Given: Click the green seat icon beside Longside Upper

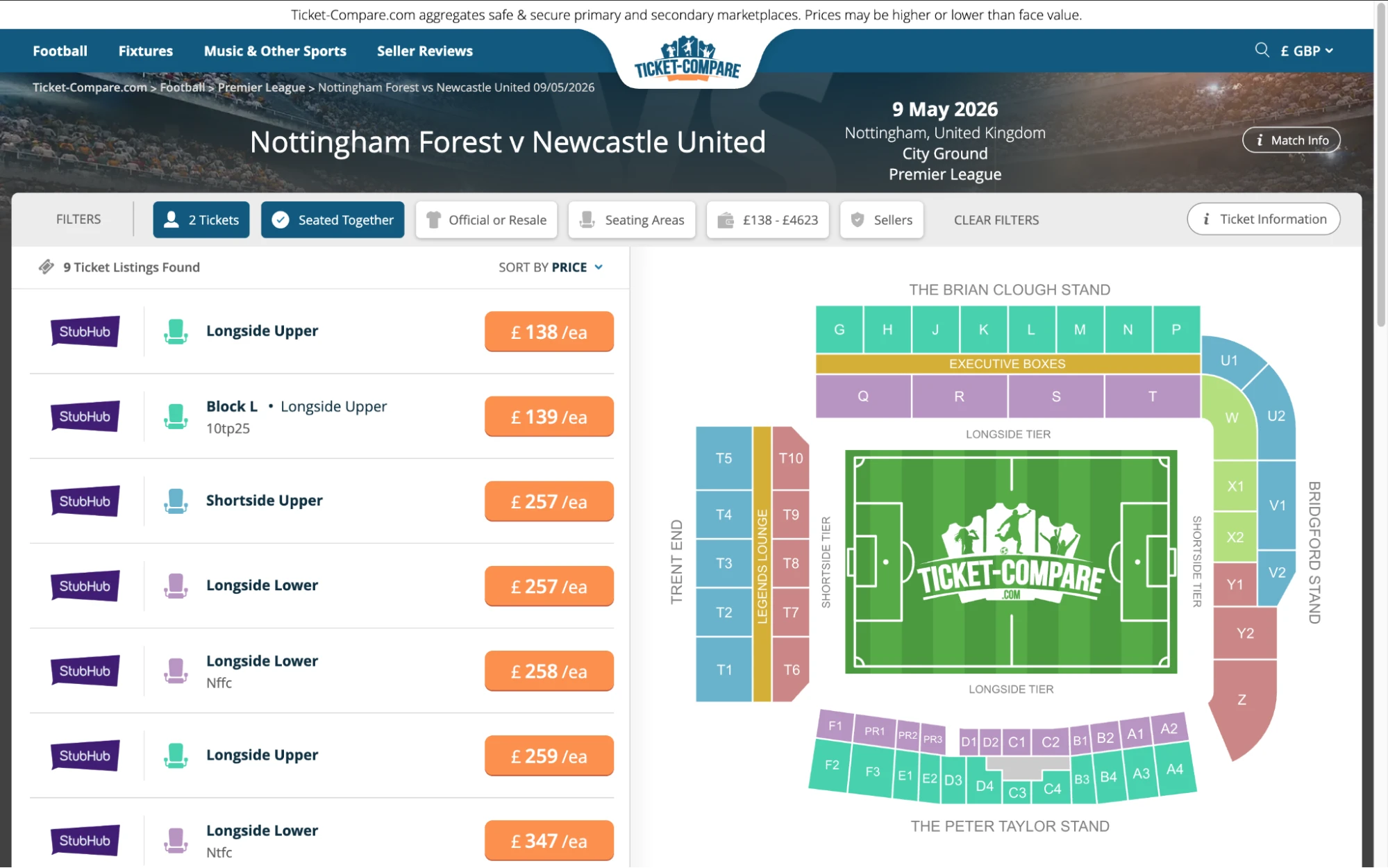Looking at the screenshot, I should 176,332.
